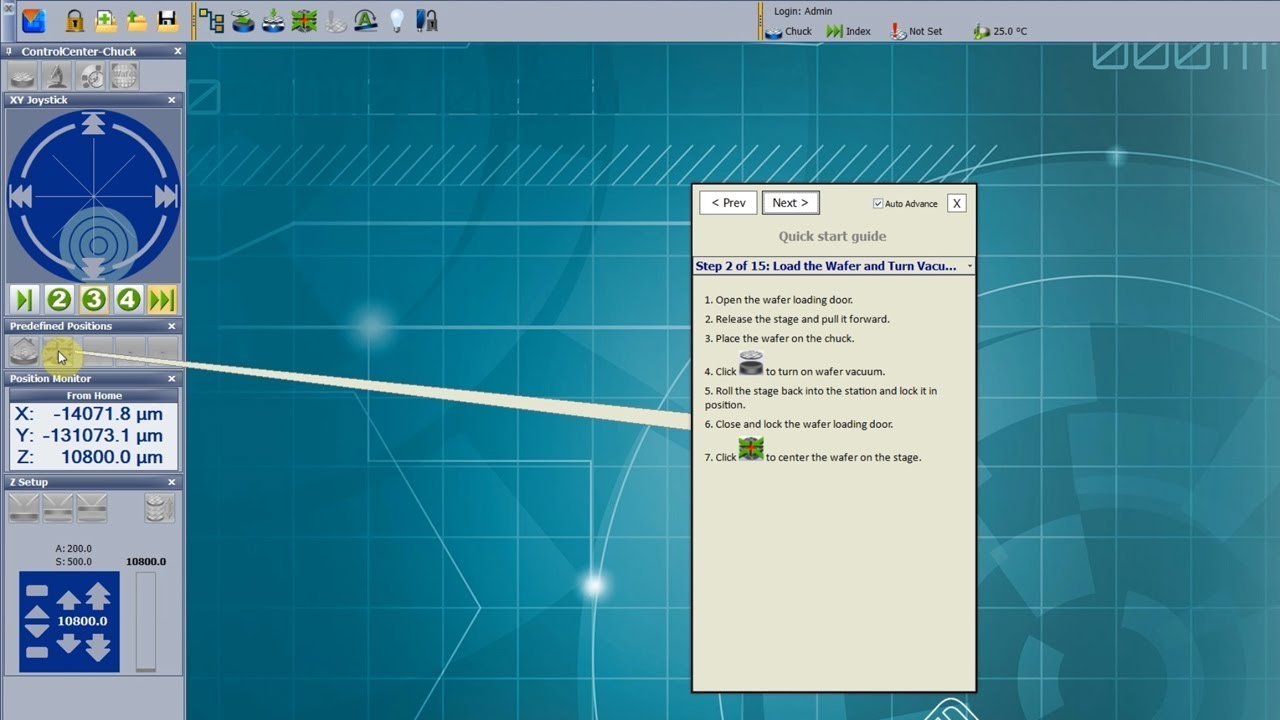Click the wafer vacuum icon in guide step 4
The image size is (1280, 720).
tap(751, 363)
